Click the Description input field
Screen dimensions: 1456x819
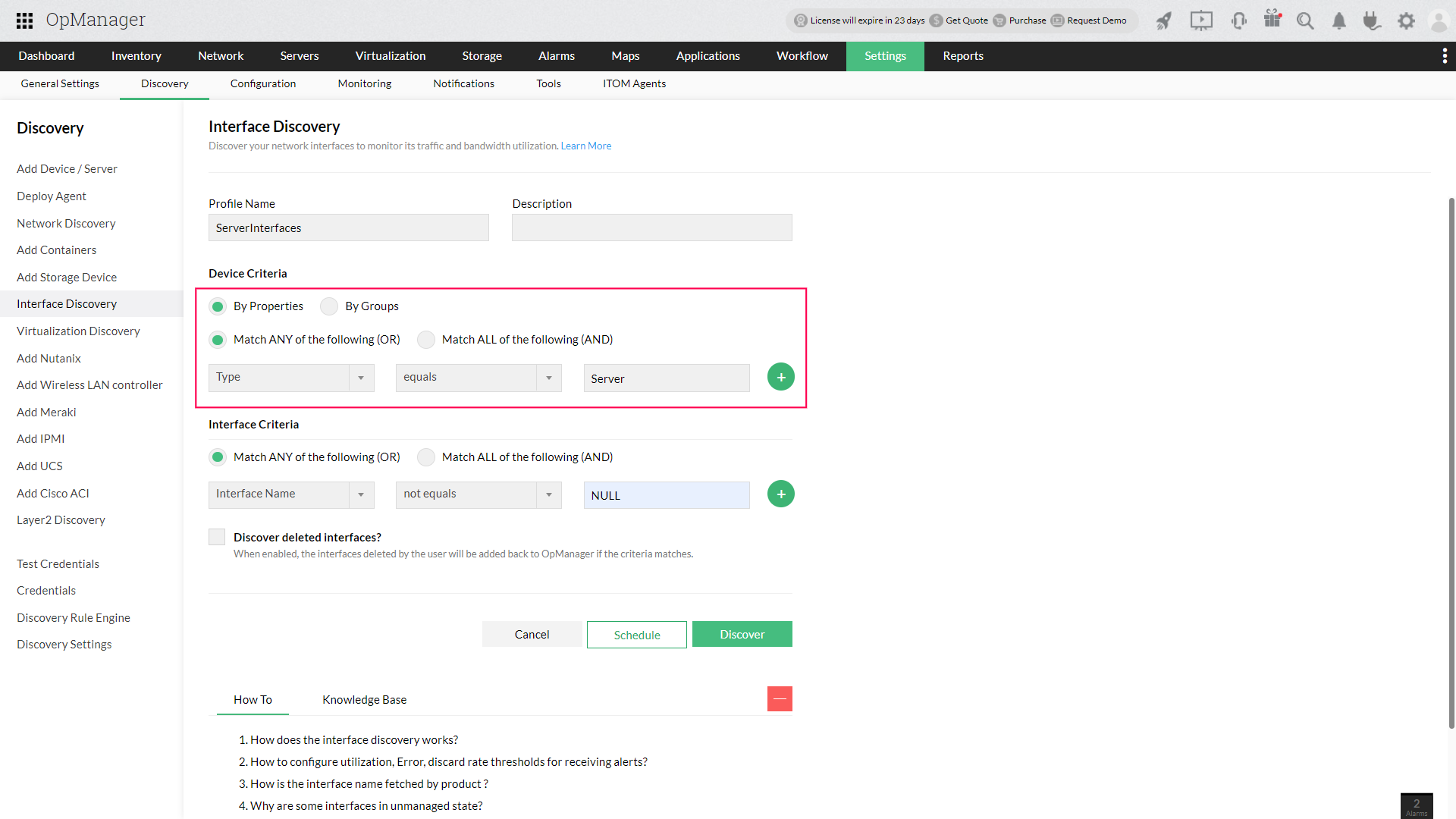coord(651,227)
